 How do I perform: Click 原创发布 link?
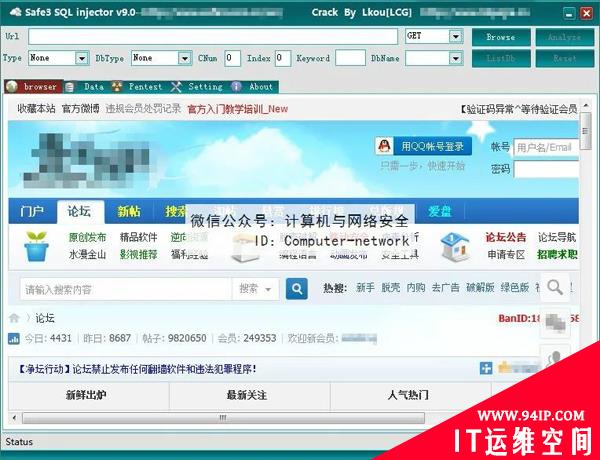tap(88, 238)
